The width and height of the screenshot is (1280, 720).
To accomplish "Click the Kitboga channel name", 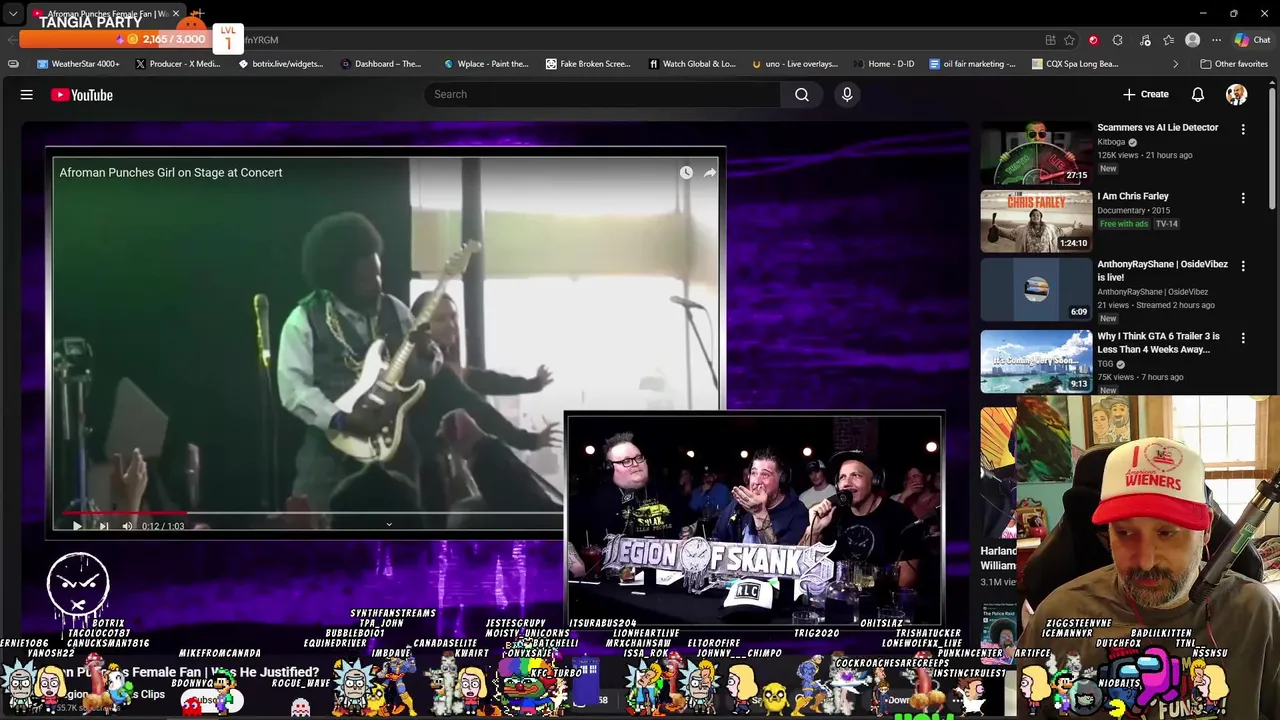I will [x=1111, y=142].
